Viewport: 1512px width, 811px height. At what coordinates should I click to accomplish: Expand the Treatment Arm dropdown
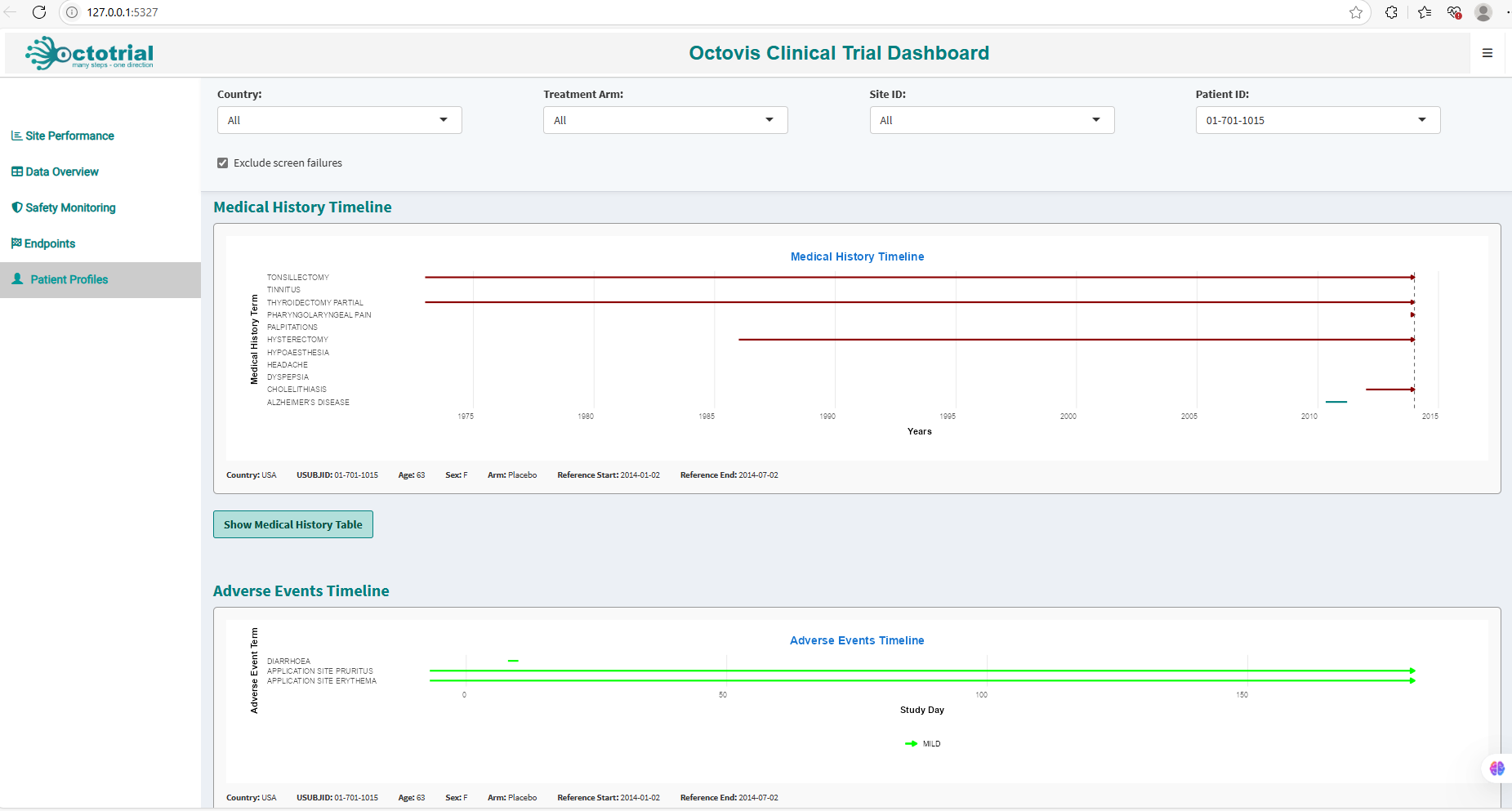click(665, 120)
